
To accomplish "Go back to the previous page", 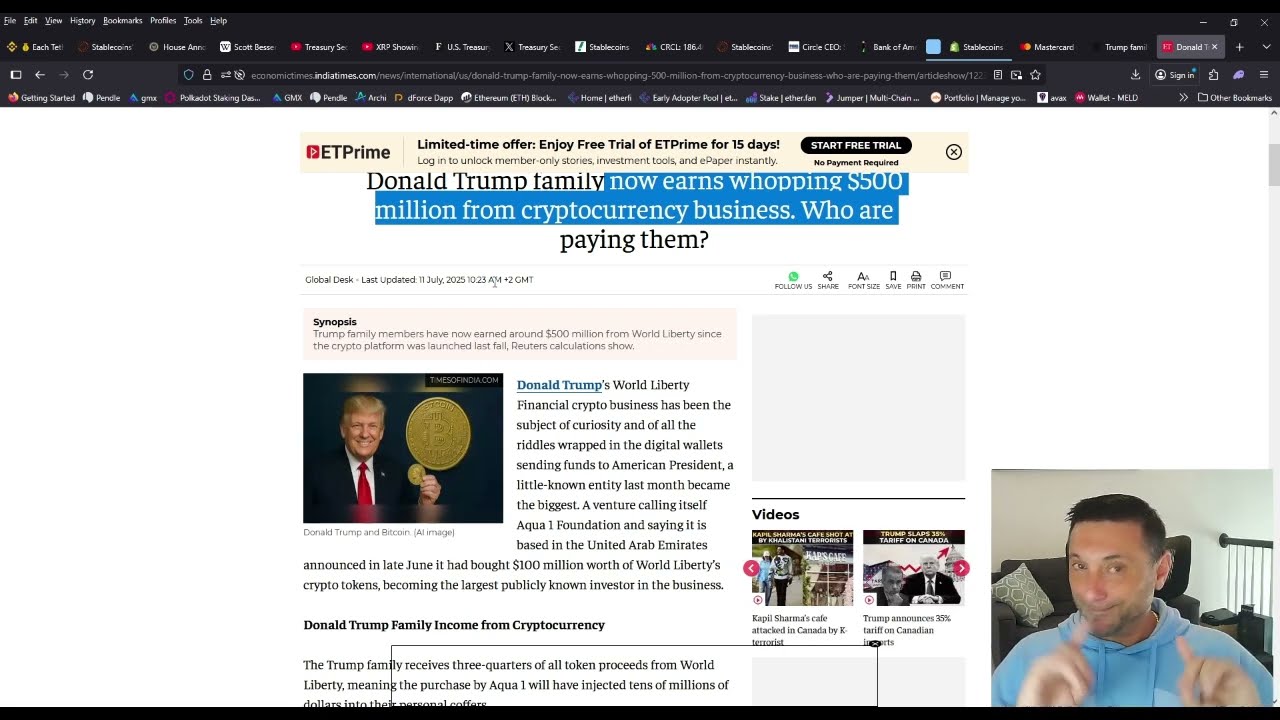I will click(40, 75).
